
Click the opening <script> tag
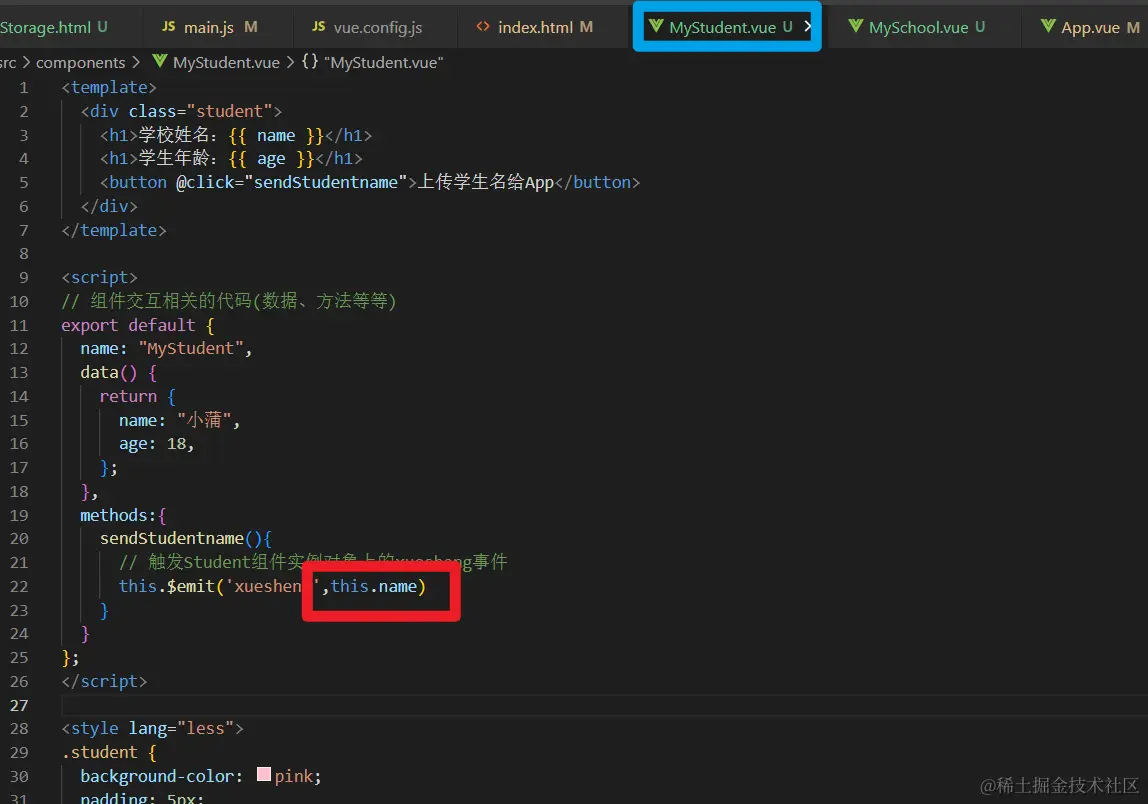(x=100, y=278)
